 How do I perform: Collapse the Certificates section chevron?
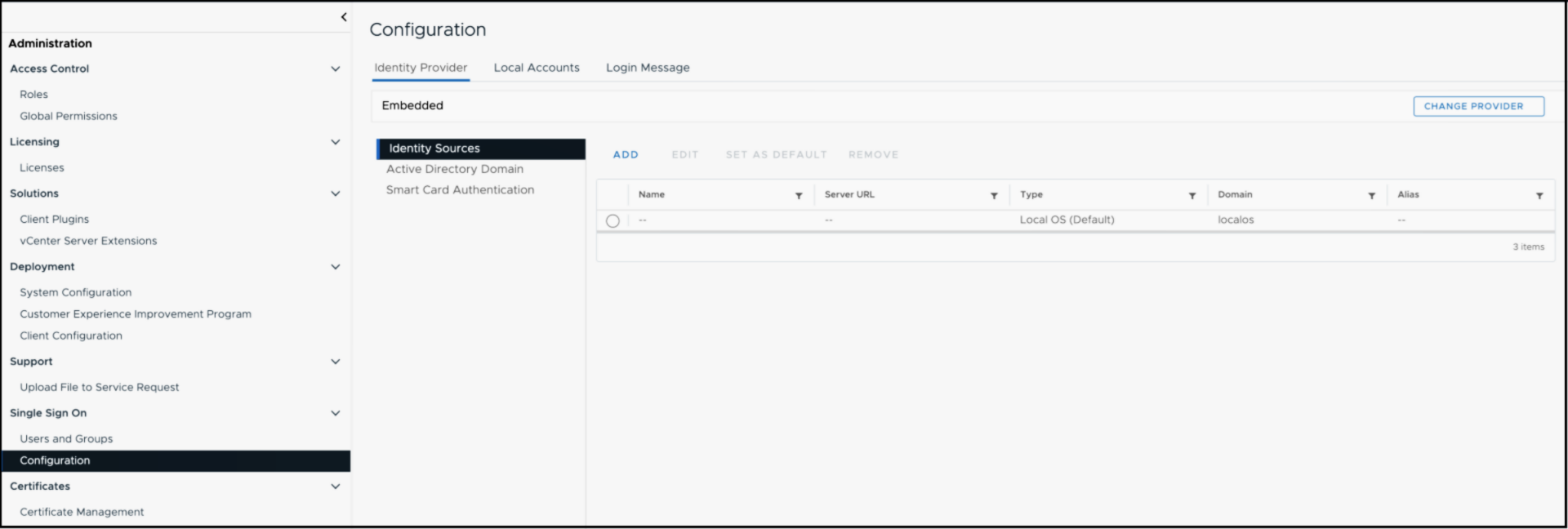335,487
